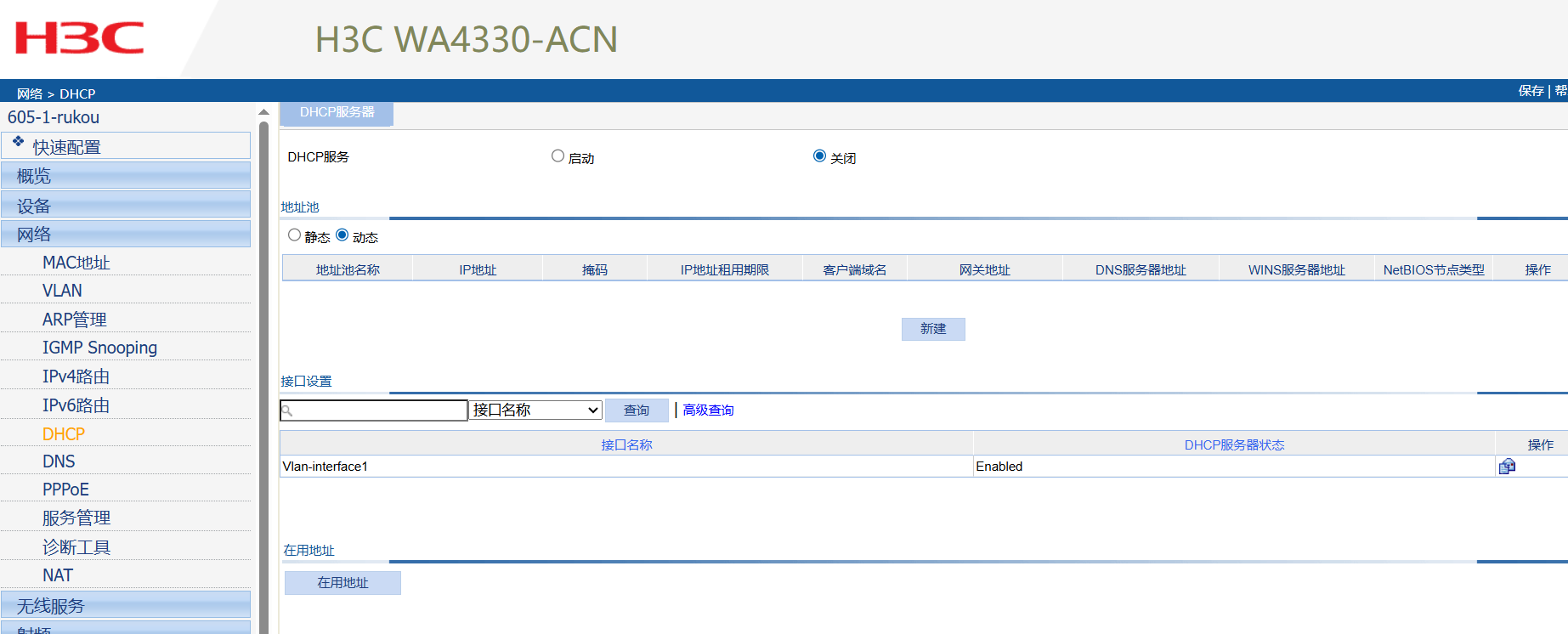This screenshot has width=1568, height=634.
Task: Switch to the DHCP服务器 tab
Action: [337, 113]
